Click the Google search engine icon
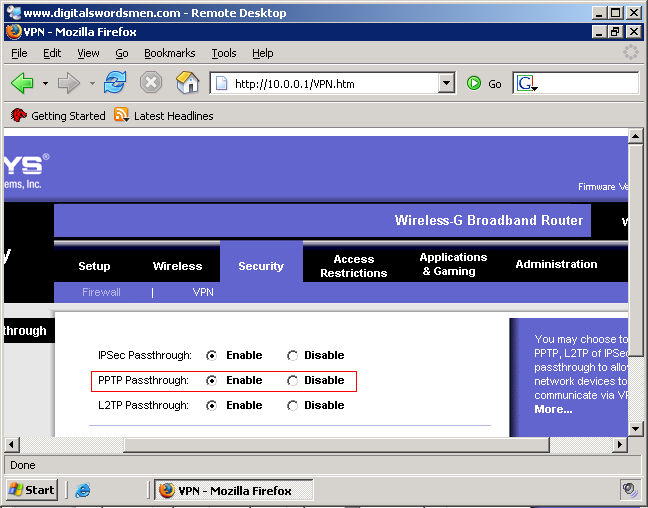 (x=526, y=83)
